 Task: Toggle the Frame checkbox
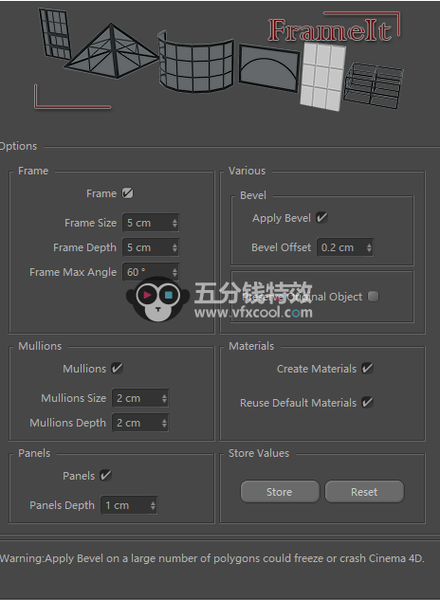(x=127, y=193)
